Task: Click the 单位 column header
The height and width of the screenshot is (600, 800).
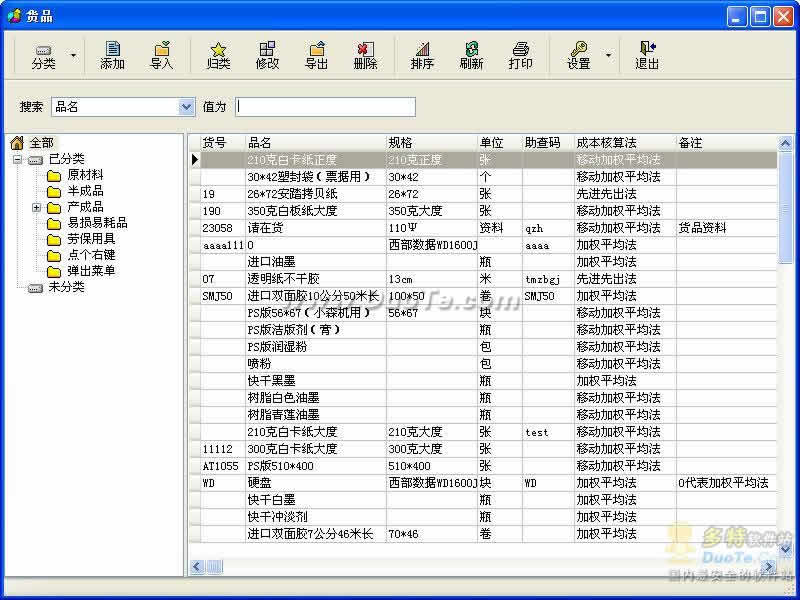Action: (x=499, y=143)
